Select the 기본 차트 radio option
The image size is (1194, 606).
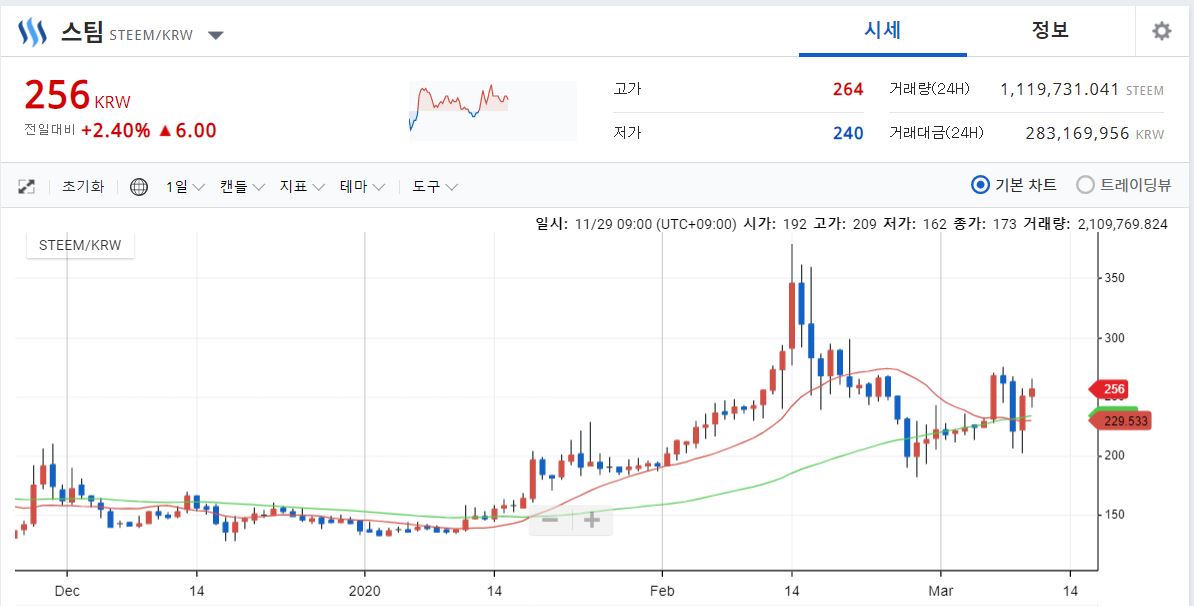tap(1014, 185)
